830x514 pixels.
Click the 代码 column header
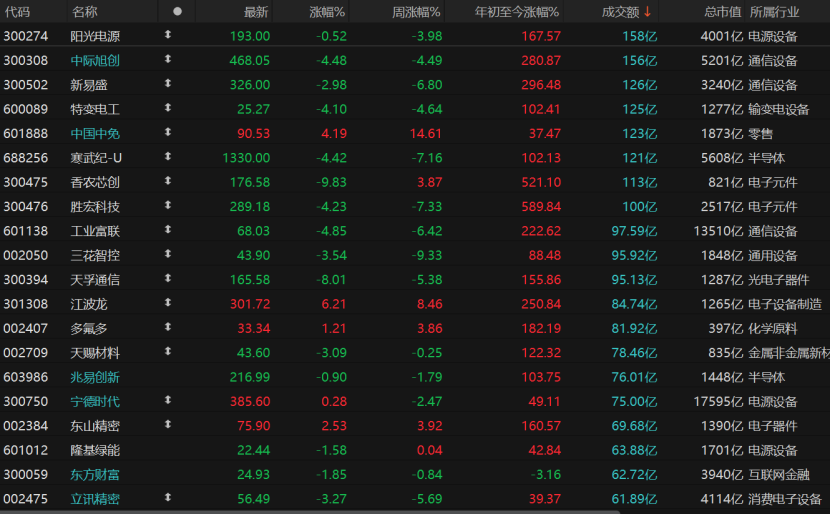pos(17,12)
